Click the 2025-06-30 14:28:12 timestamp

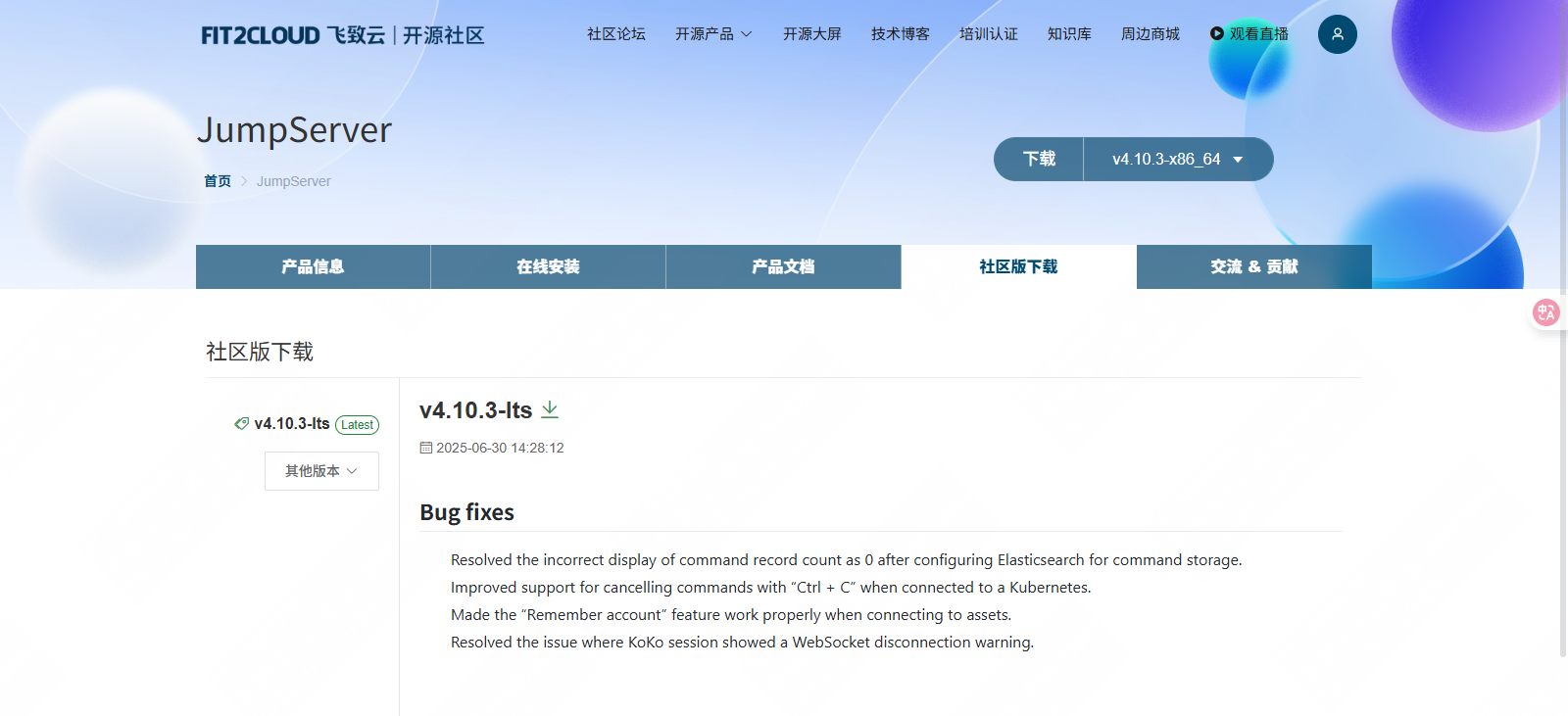[500, 448]
